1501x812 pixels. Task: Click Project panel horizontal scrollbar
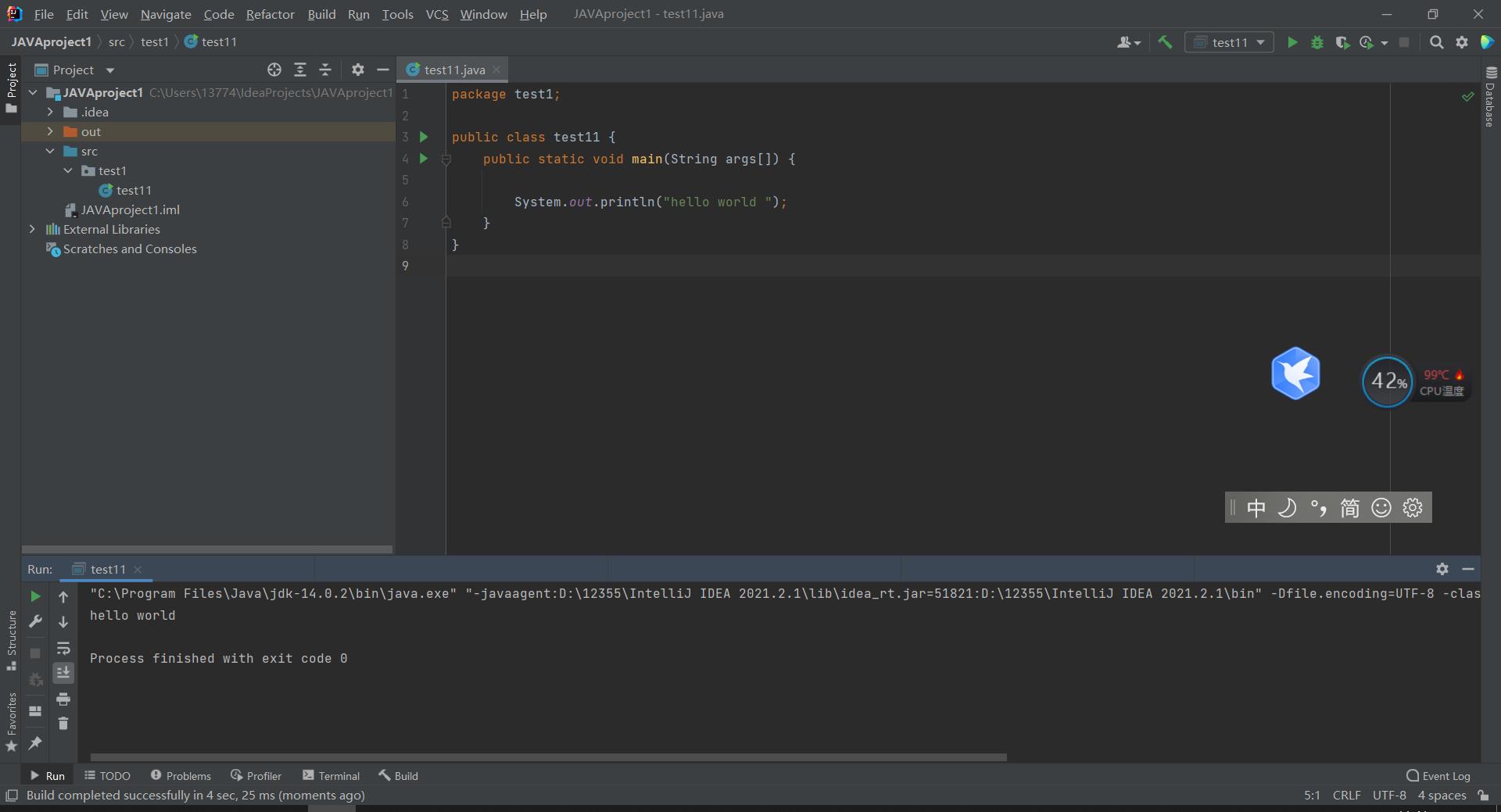[207, 549]
